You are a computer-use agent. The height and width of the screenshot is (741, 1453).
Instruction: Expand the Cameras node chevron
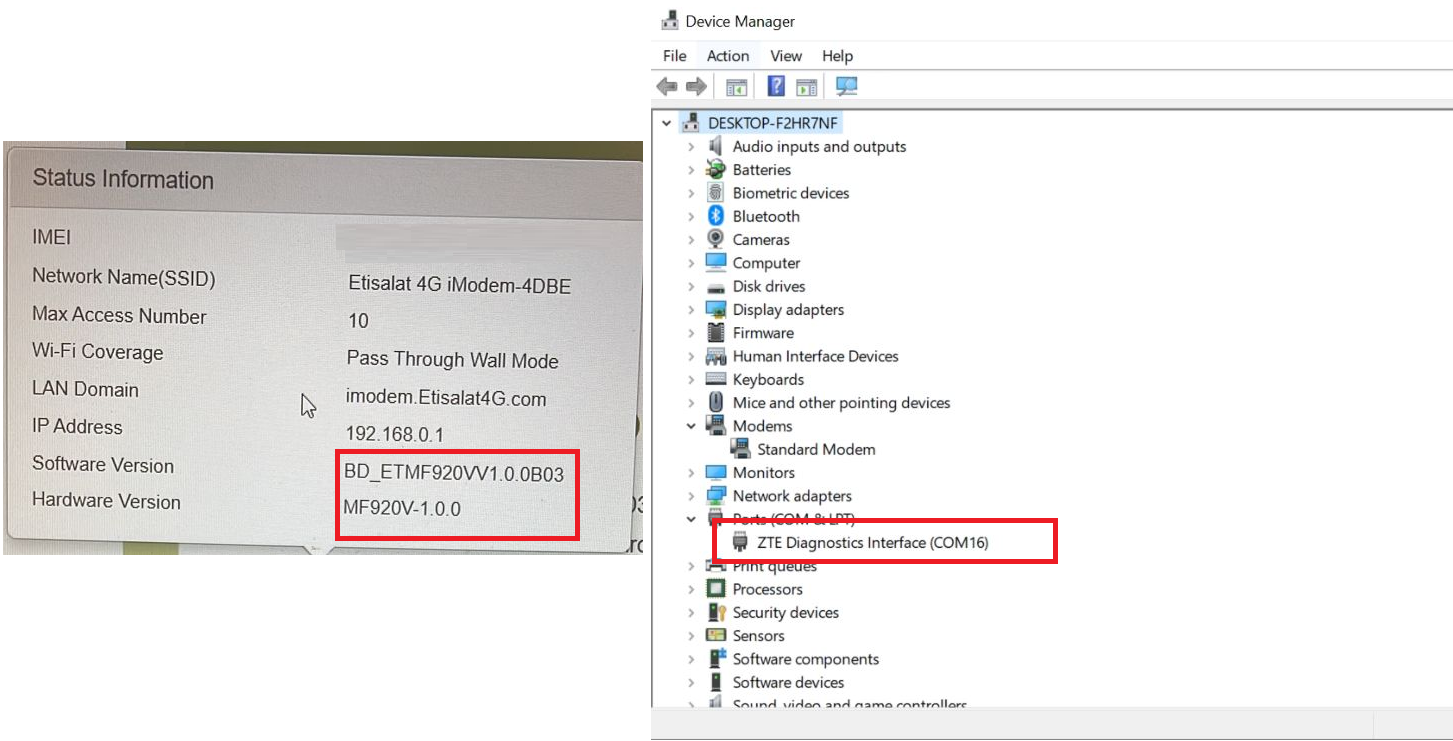[x=691, y=240]
